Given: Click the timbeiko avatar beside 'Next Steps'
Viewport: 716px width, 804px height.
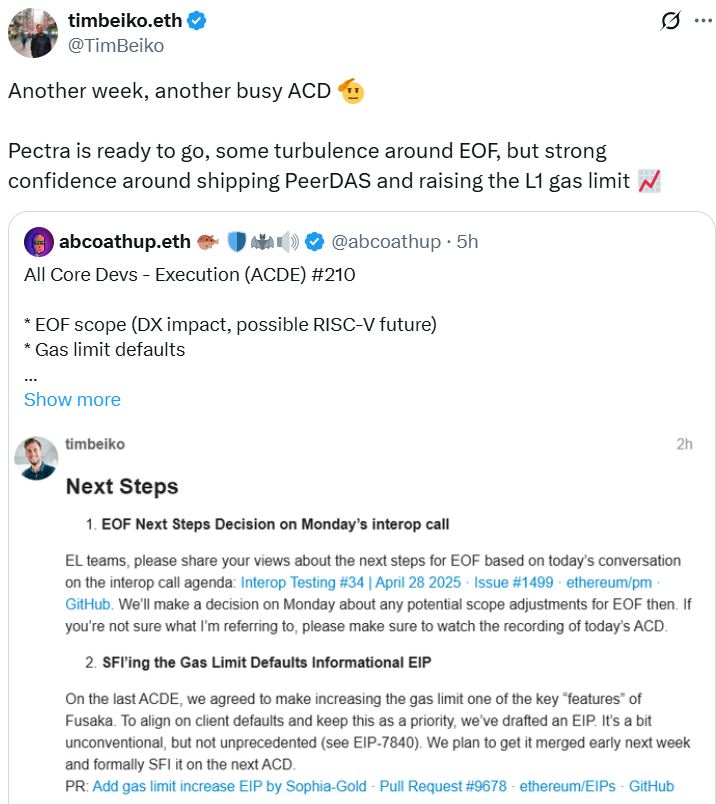Looking at the screenshot, I should coord(36,457).
